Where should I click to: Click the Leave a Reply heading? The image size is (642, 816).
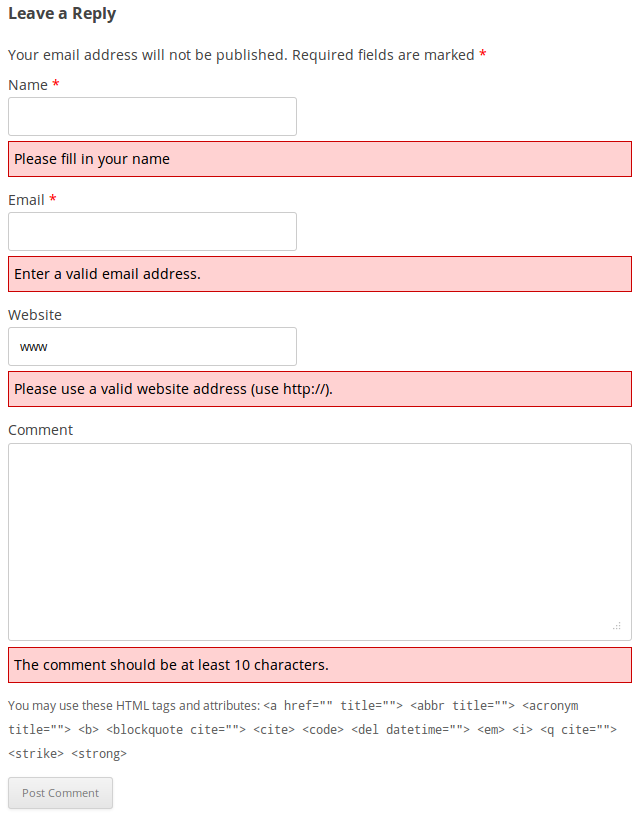62,14
